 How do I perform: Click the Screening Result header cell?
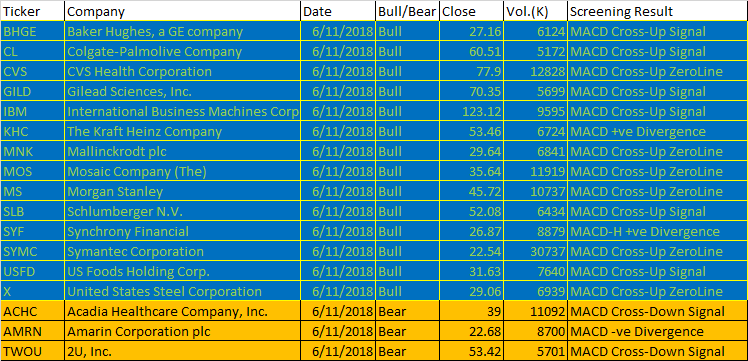[657, 11]
